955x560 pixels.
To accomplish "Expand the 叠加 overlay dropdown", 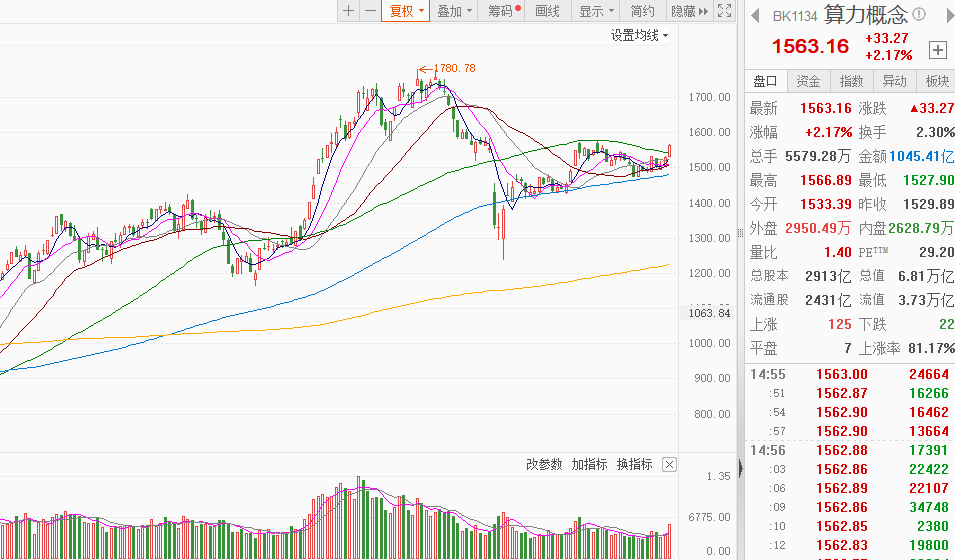I will tap(454, 11).
